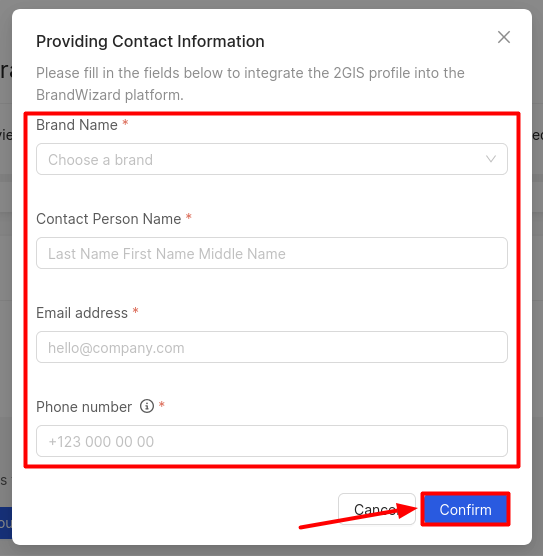Close the Providing Contact Information dialog

click(x=504, y=37)
